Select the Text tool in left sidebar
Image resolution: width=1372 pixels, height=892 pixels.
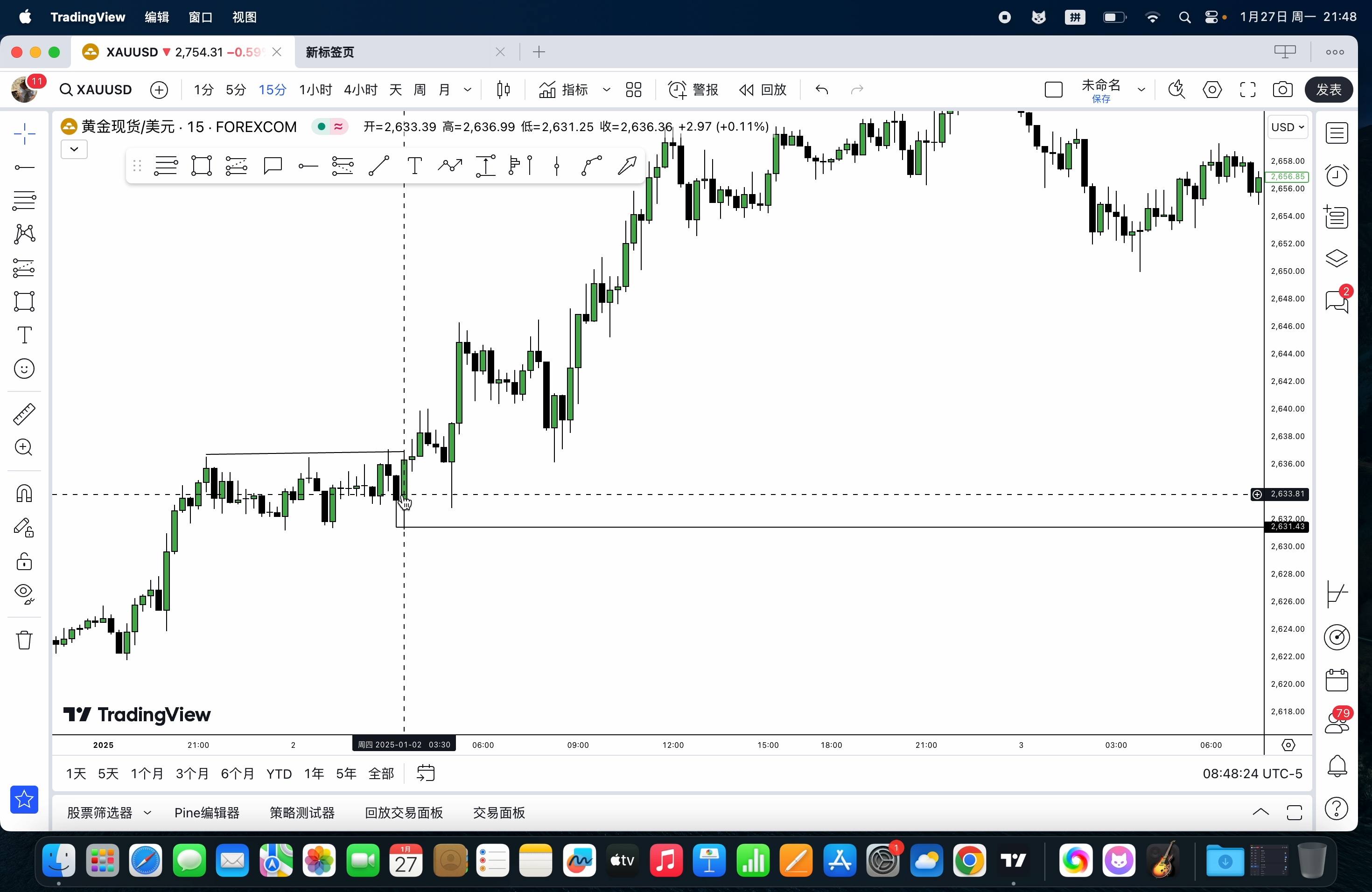click(24, 335)
